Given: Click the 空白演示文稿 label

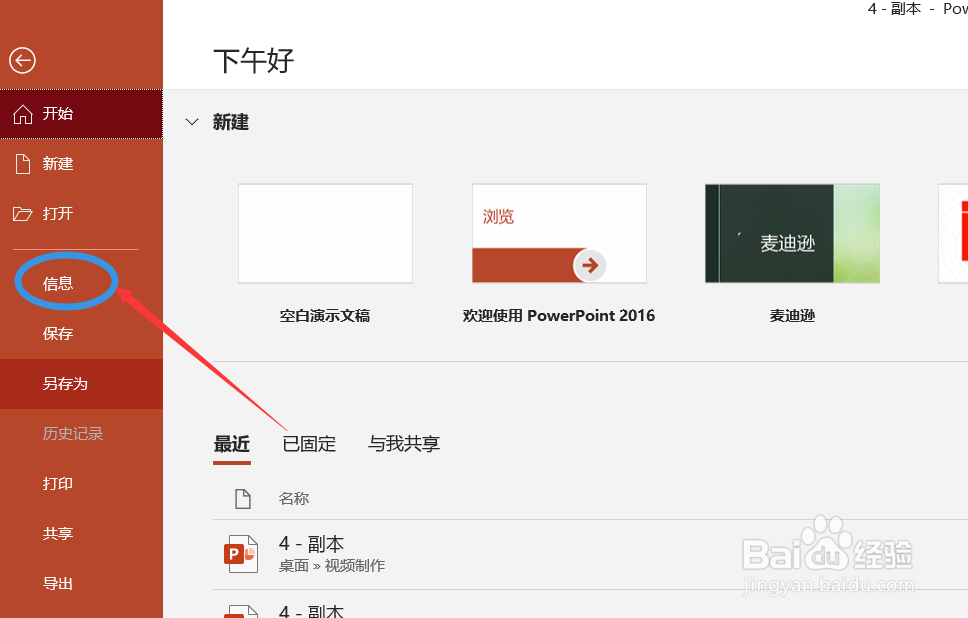Looking at the screenshot, I should pos(325,315).
